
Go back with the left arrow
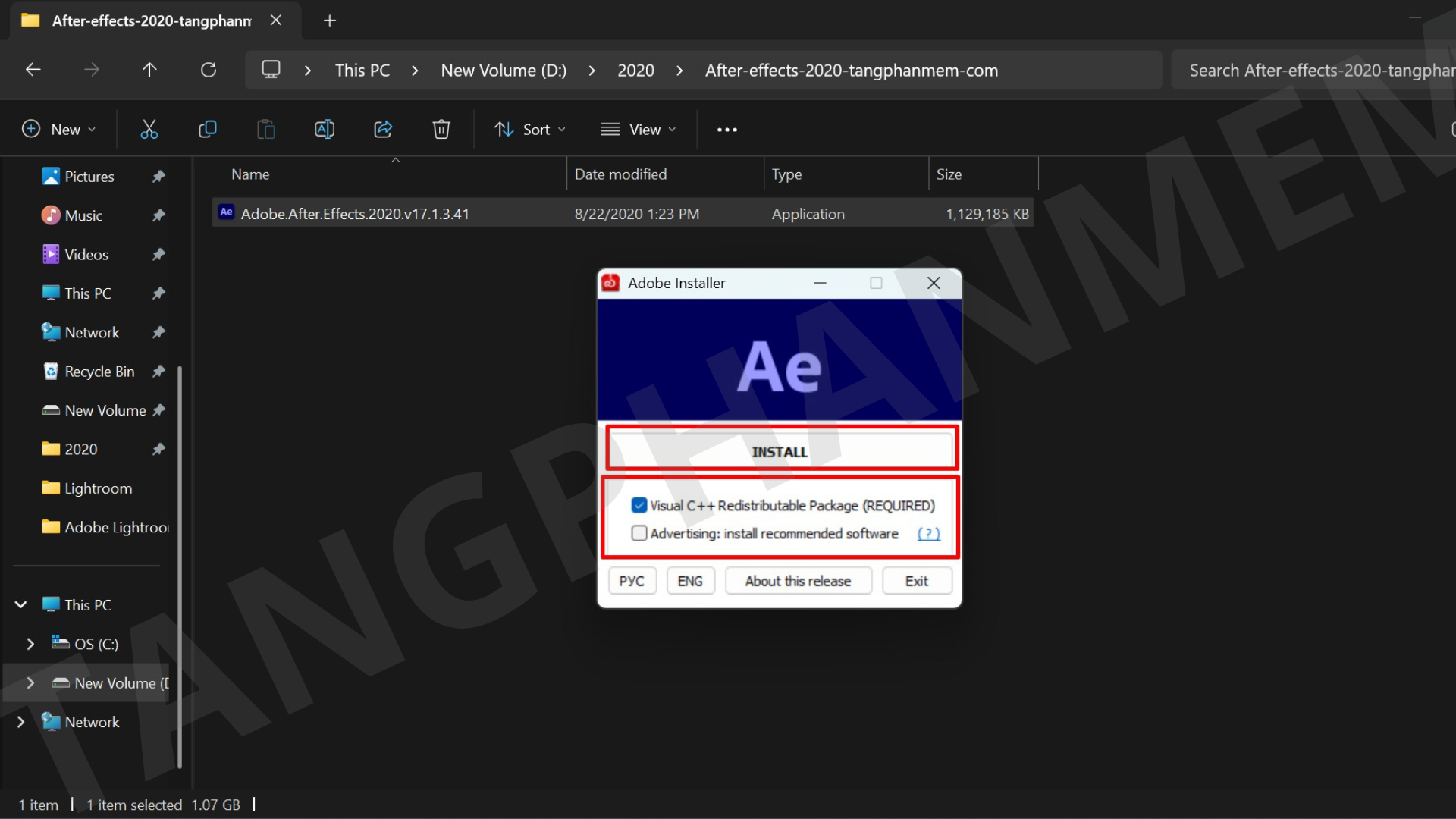coord(33,70)
